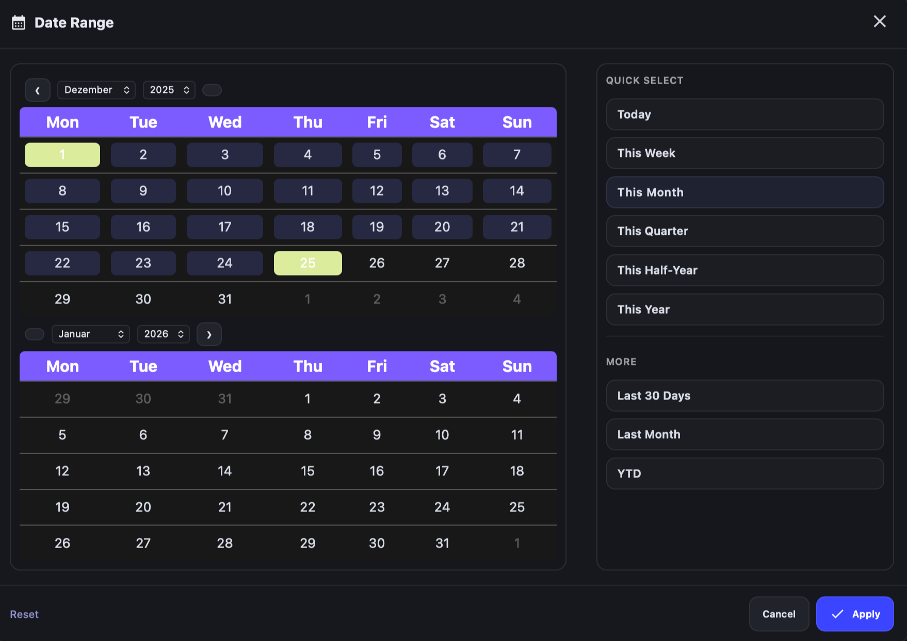Pick December 10 in the calendar

pyautogui.click(x=225, y=191)
